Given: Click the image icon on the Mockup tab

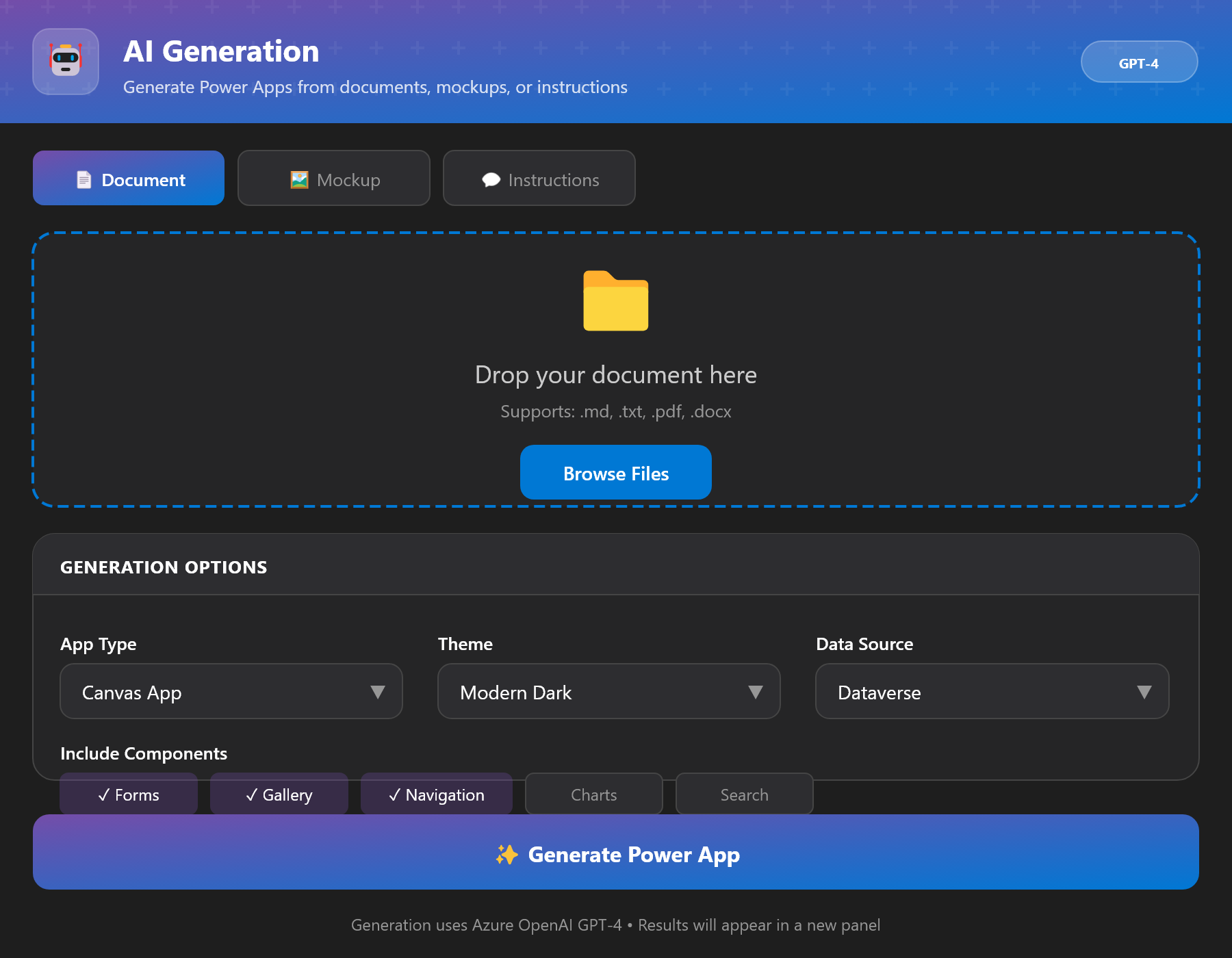Looking at the screenshot, I should pyautogui.click(x=299, y=179).
